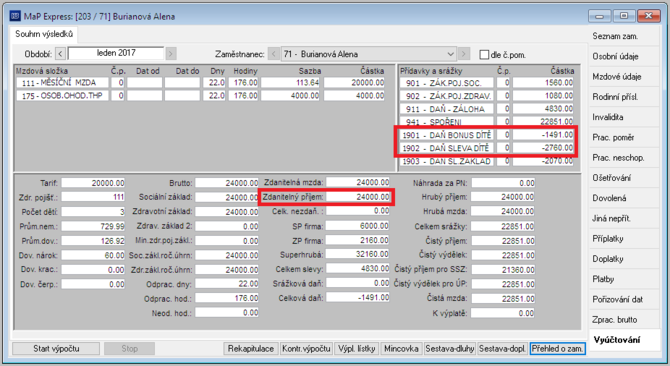Screen dimensions: 670x366
Task: Open Rekapitulace report
Action: coord(250,348)
